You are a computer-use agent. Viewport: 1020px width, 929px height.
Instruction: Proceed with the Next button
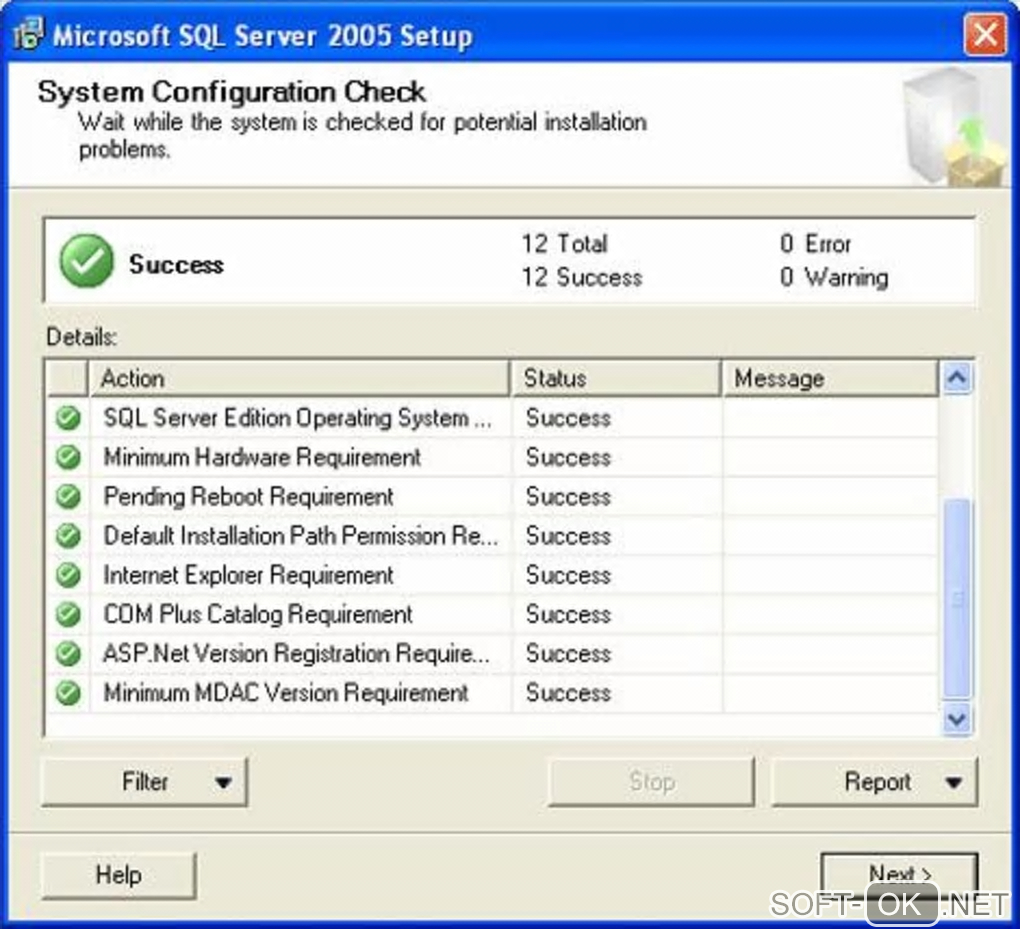pyautogui.click(x=900, y=875)
